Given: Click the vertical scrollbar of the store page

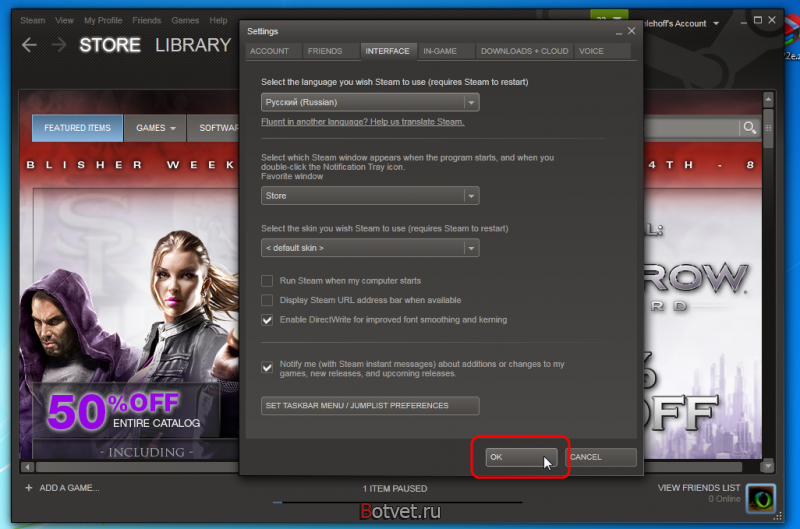Looking at the screenshot, I should click(768, 129).
